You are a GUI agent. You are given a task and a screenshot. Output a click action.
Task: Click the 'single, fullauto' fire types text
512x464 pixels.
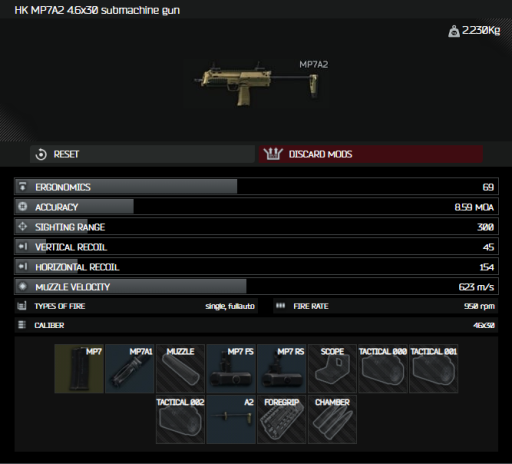[x=230, y=306]
